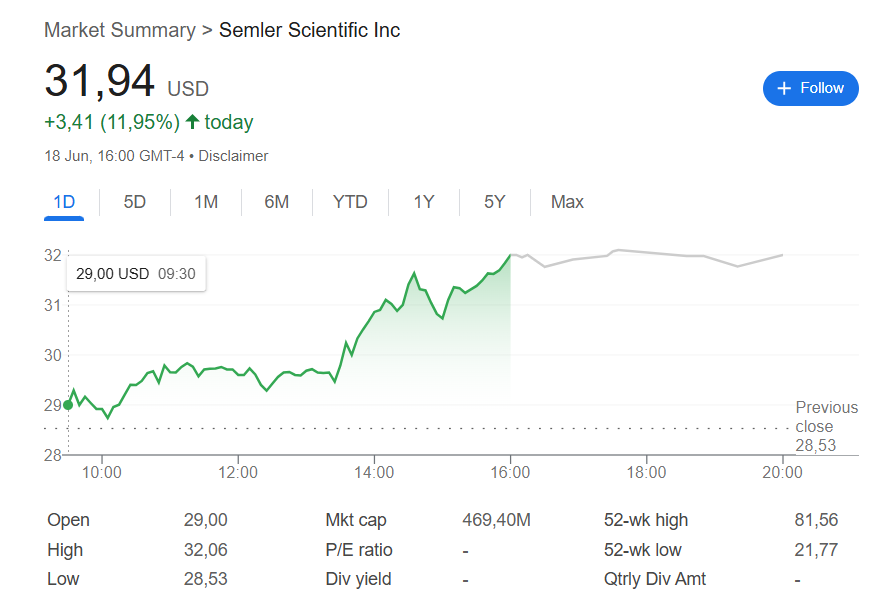Switch to the 5D tab
Image resolution: width=894 pixels, height=607 pixels.
(135, 202)
